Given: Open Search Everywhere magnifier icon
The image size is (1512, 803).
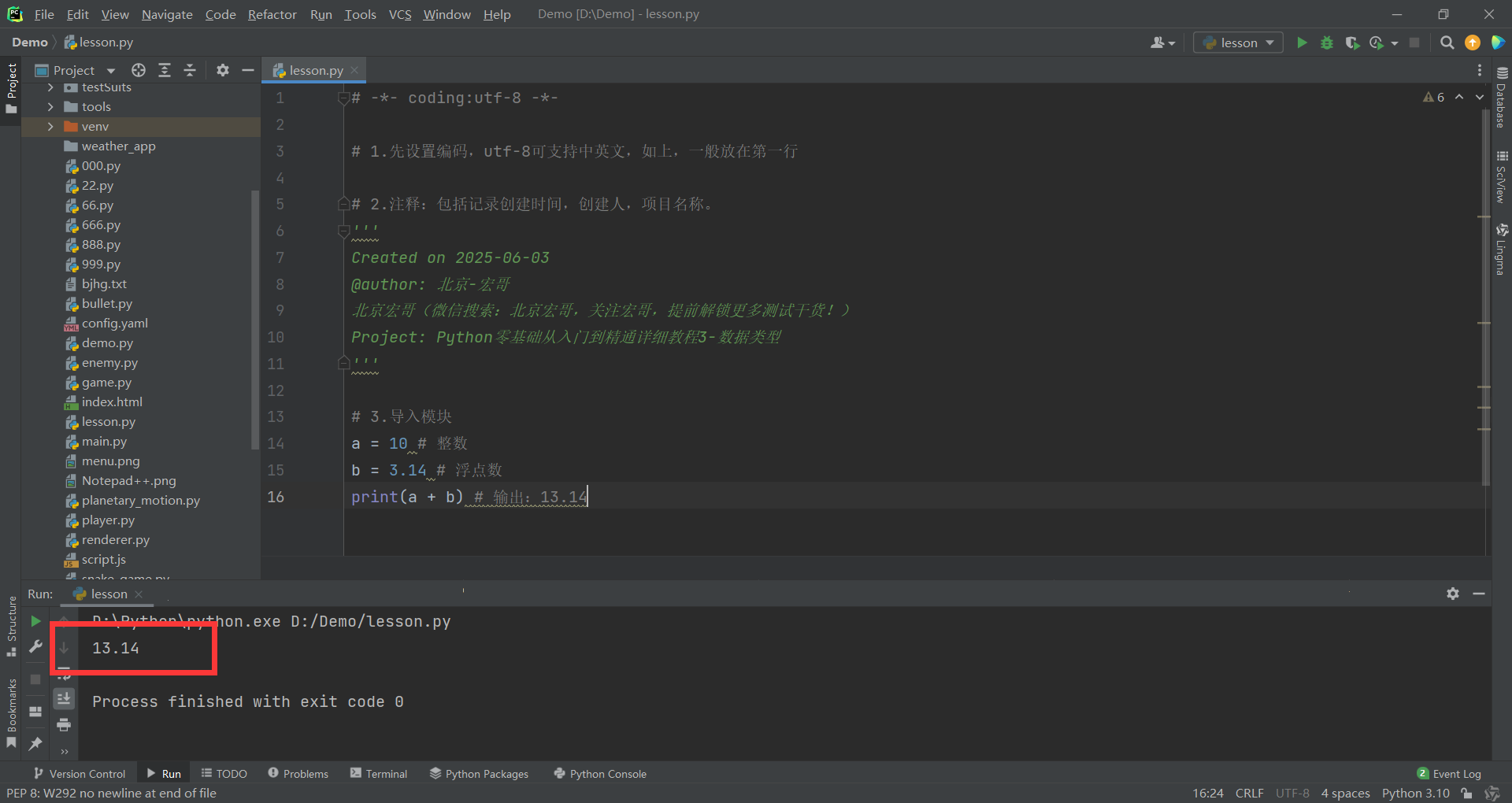Looking at the screenshot, I should click(1447, 43).
